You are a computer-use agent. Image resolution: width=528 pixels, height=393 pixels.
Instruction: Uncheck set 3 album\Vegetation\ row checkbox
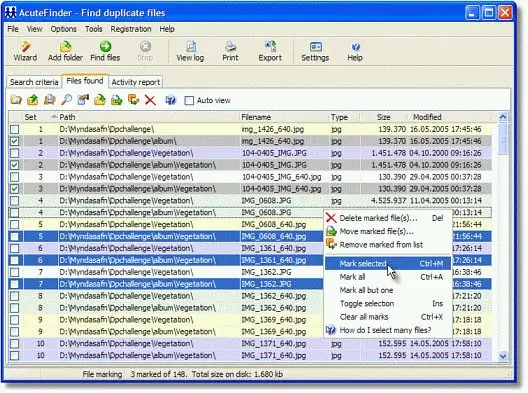14,189
